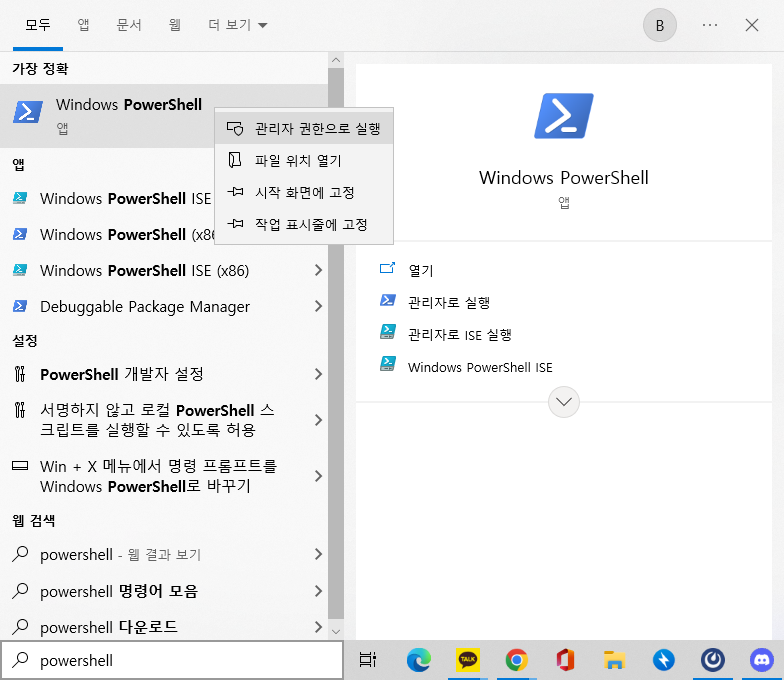
Task: Open Win + X 메뉴 setting result
Action: coord(158,476)
